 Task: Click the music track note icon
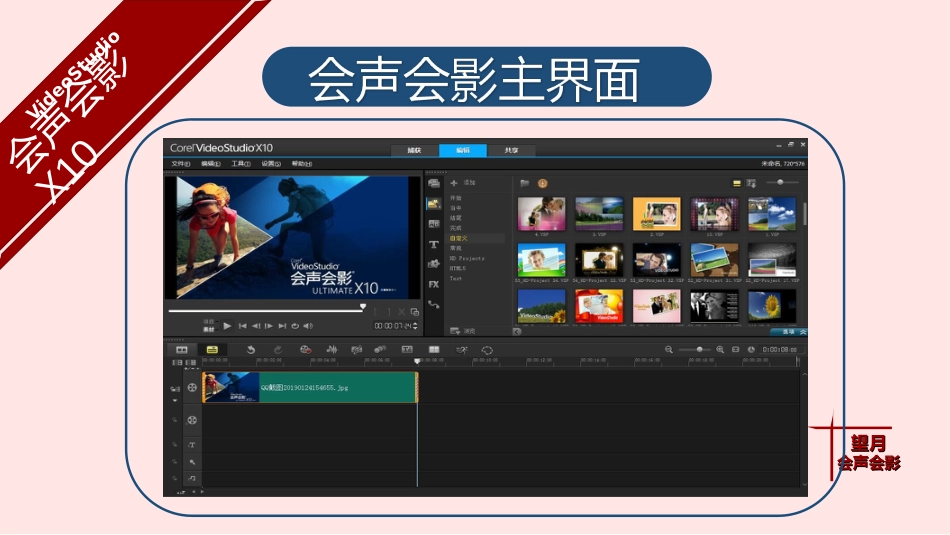(x=192, y=479)
